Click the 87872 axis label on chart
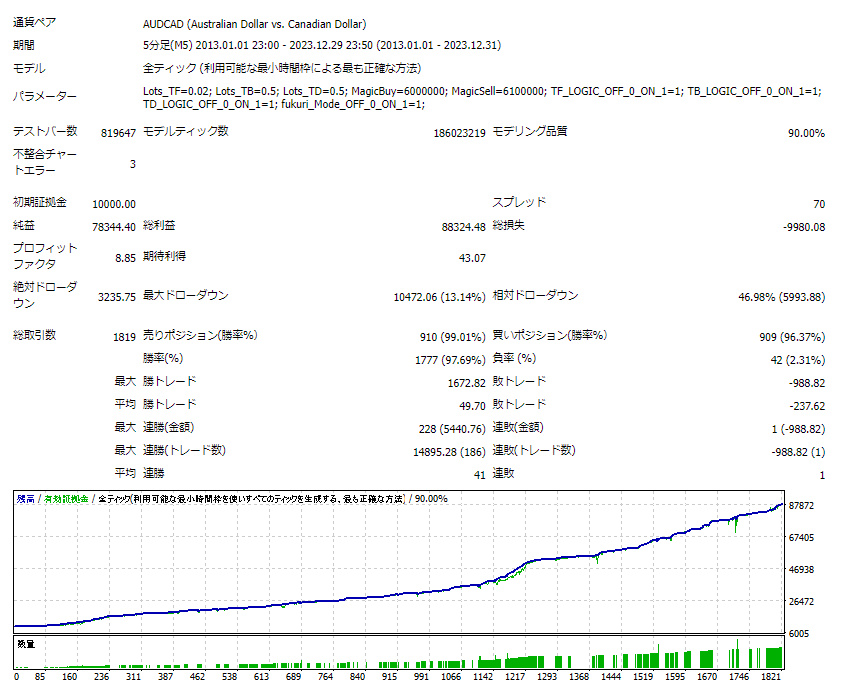 click(x=801, y=506)
